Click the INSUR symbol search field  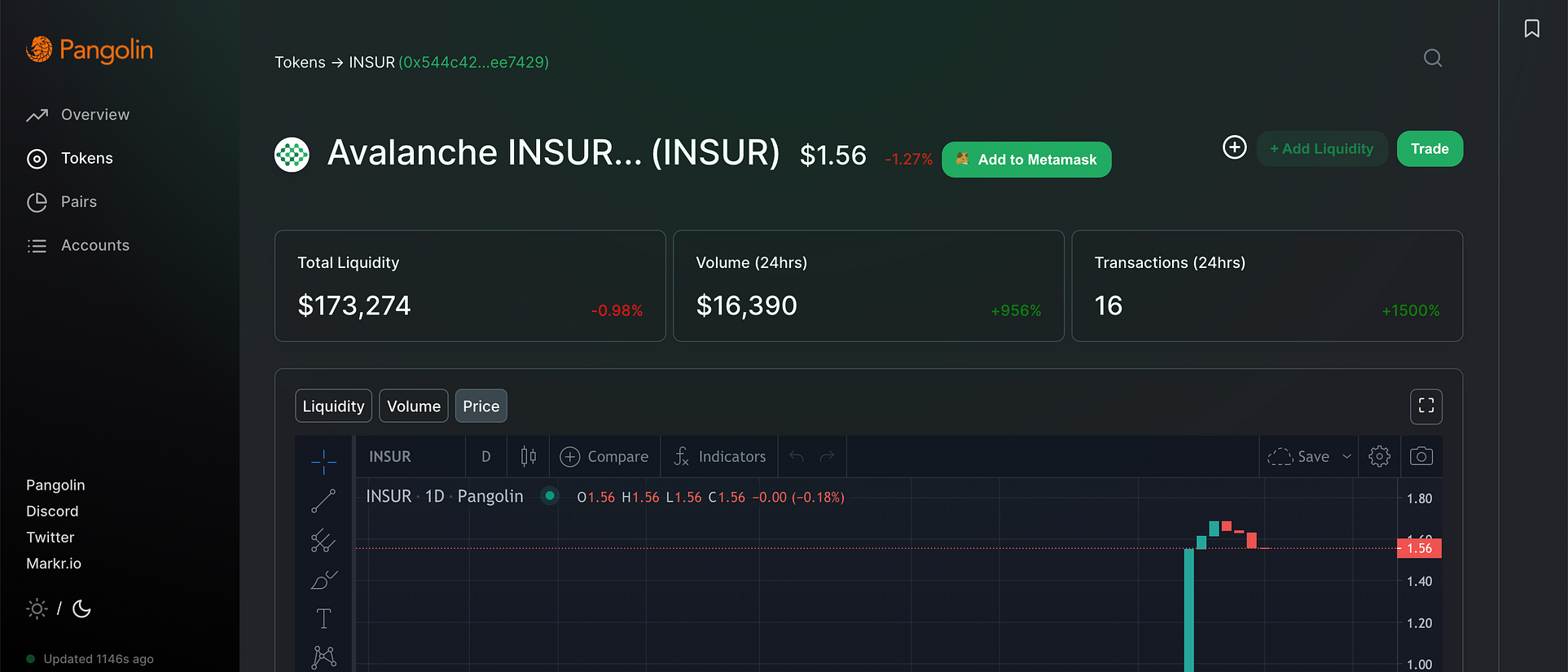409,457
